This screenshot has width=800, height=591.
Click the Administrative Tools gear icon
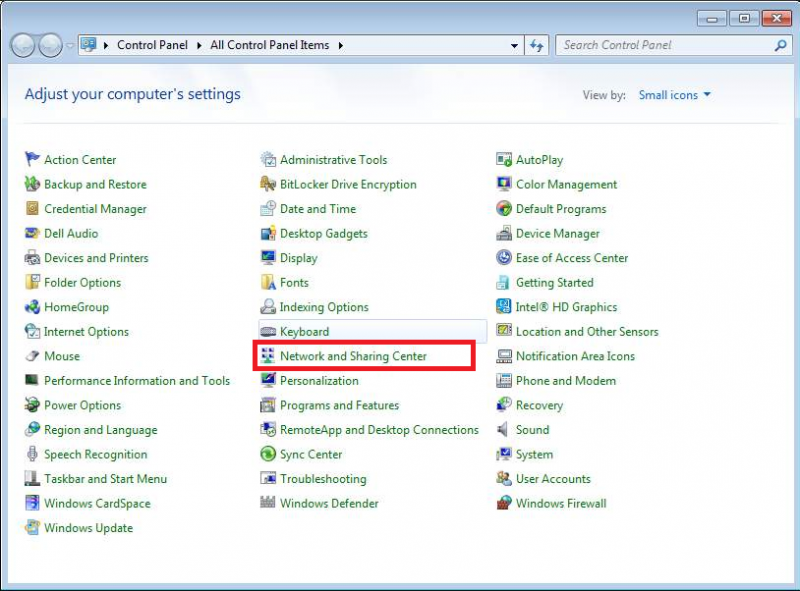pos(268,159)
